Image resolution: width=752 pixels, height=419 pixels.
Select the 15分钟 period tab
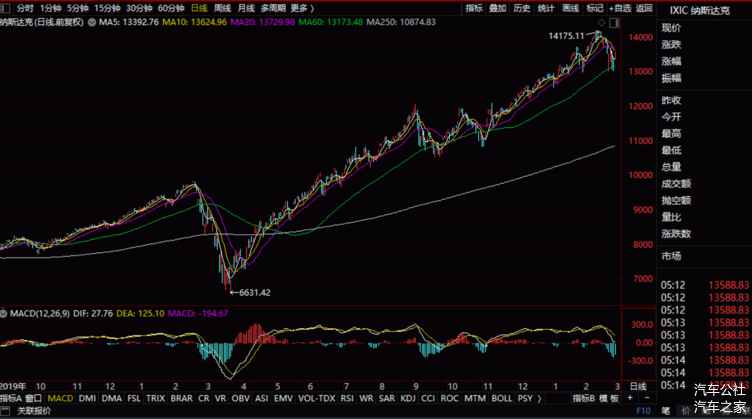point(106,8)
